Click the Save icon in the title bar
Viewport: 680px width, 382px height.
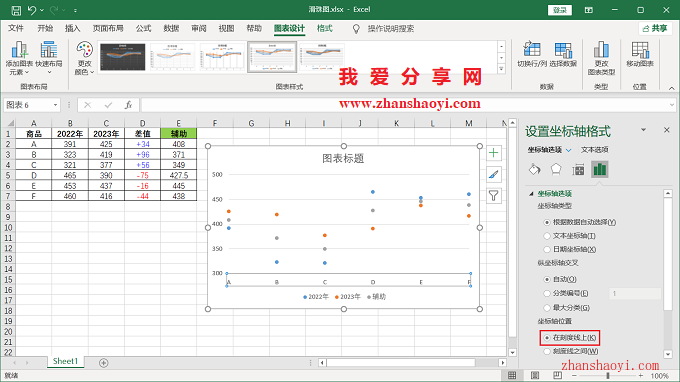(16, 10)
